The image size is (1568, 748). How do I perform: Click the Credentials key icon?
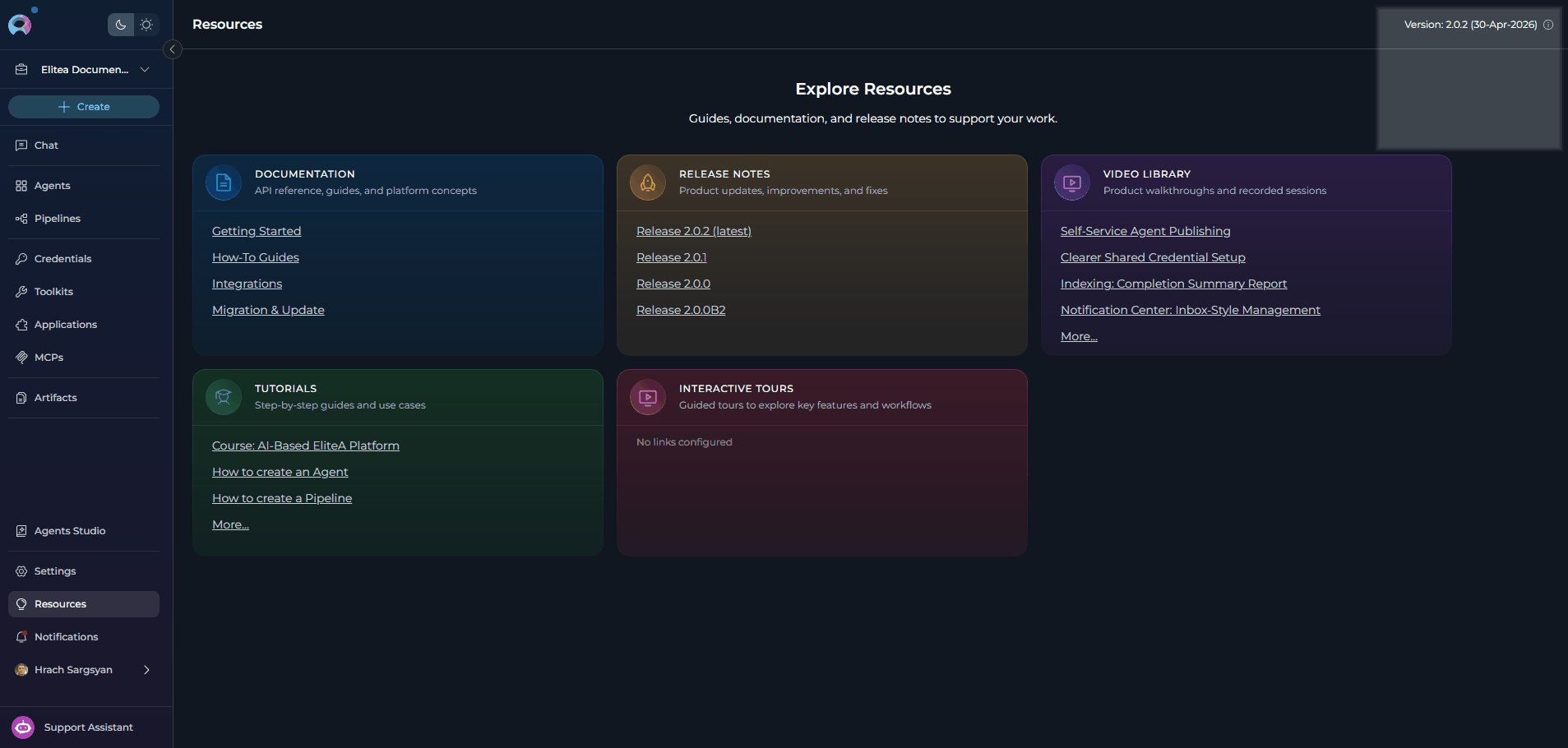point(21,259)
